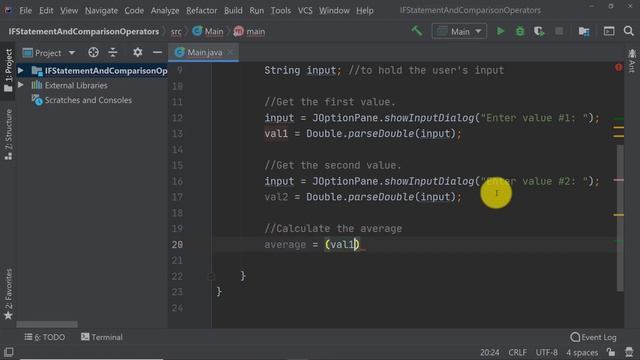The height and width of the screenshot is (360, 640).
Task: Open the Code menu
Action: 134,10
